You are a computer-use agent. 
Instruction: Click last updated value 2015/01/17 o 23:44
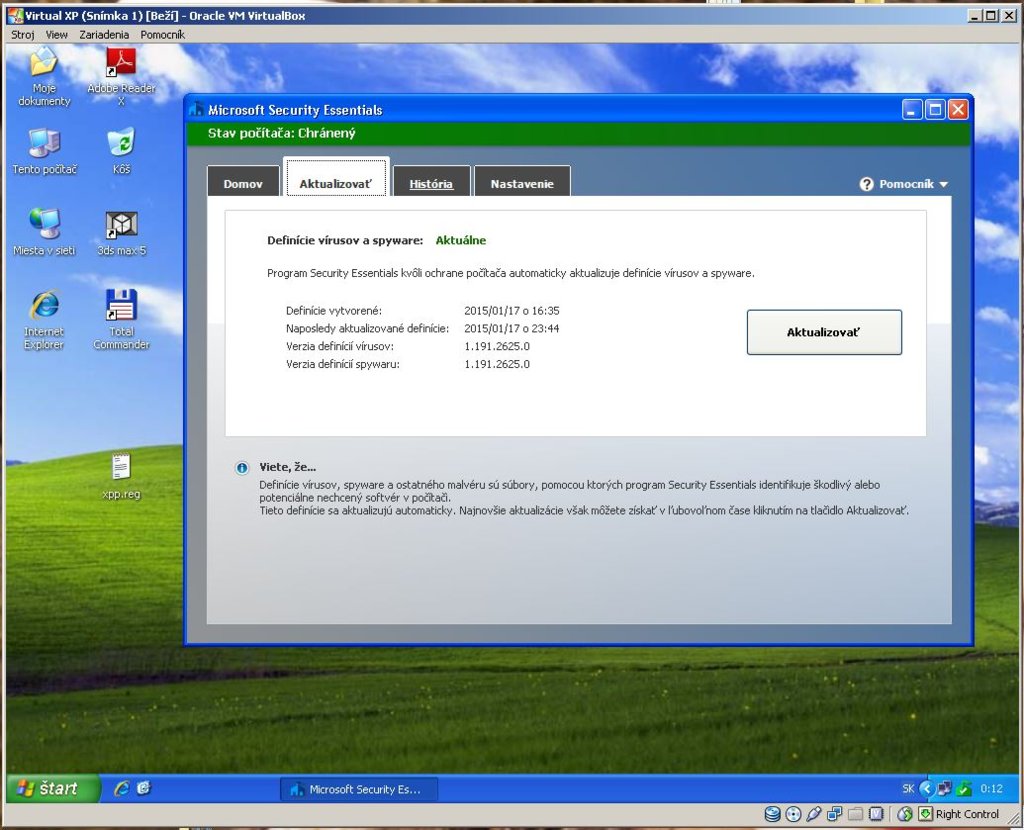[511, 328]
